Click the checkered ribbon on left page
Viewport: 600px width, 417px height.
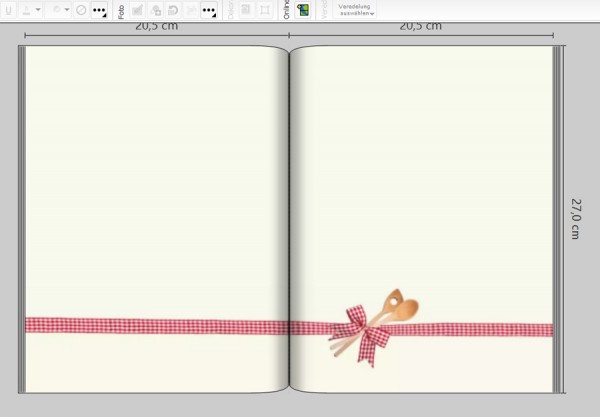150,325
